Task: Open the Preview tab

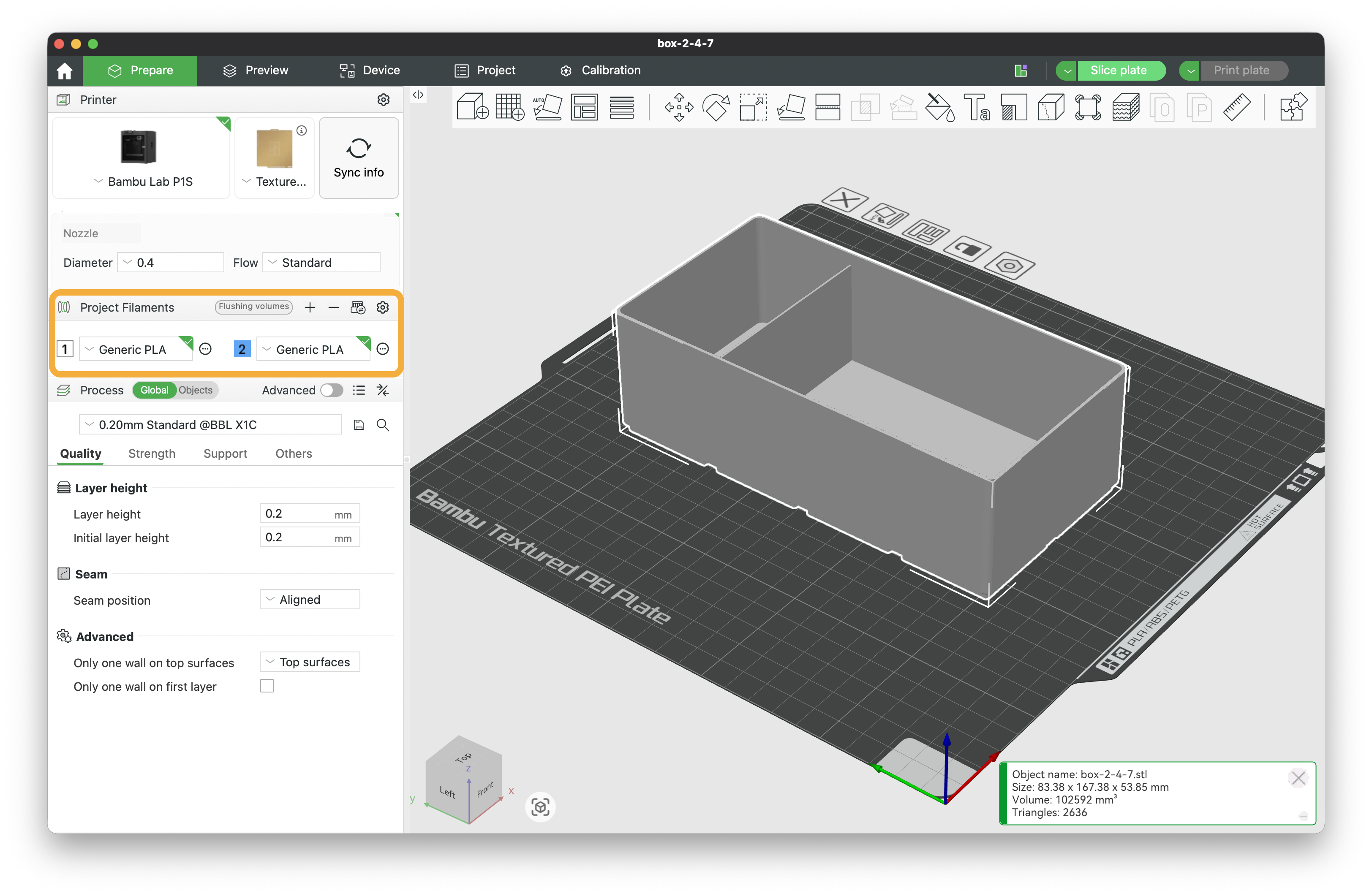Action: (x=256, y=70)
